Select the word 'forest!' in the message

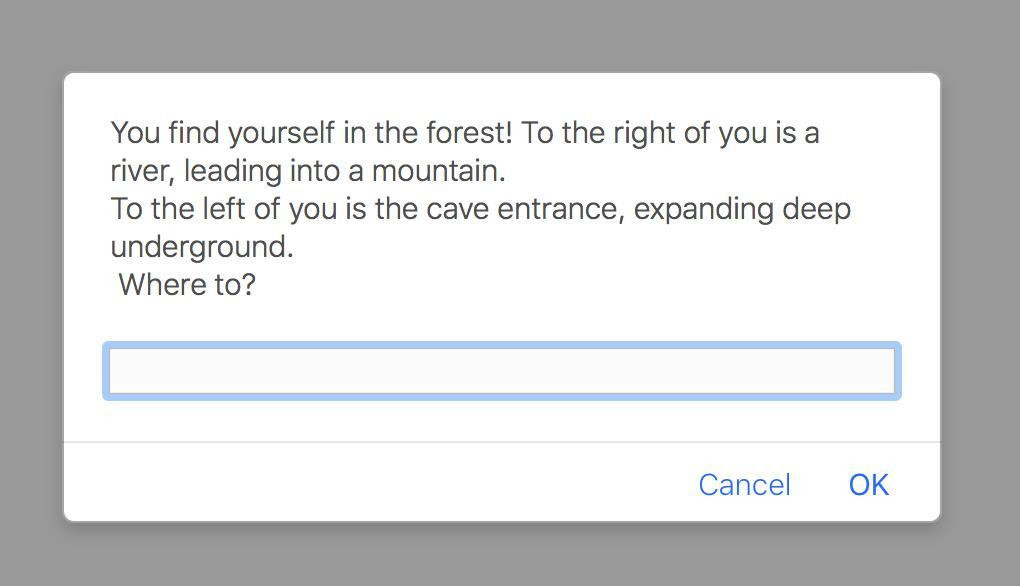point(469,133)
